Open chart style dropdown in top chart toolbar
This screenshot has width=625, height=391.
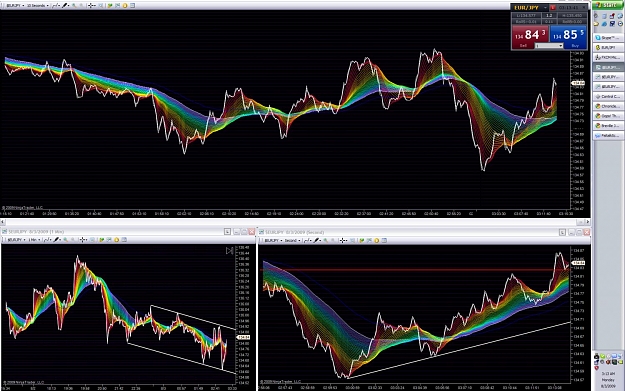56,6
